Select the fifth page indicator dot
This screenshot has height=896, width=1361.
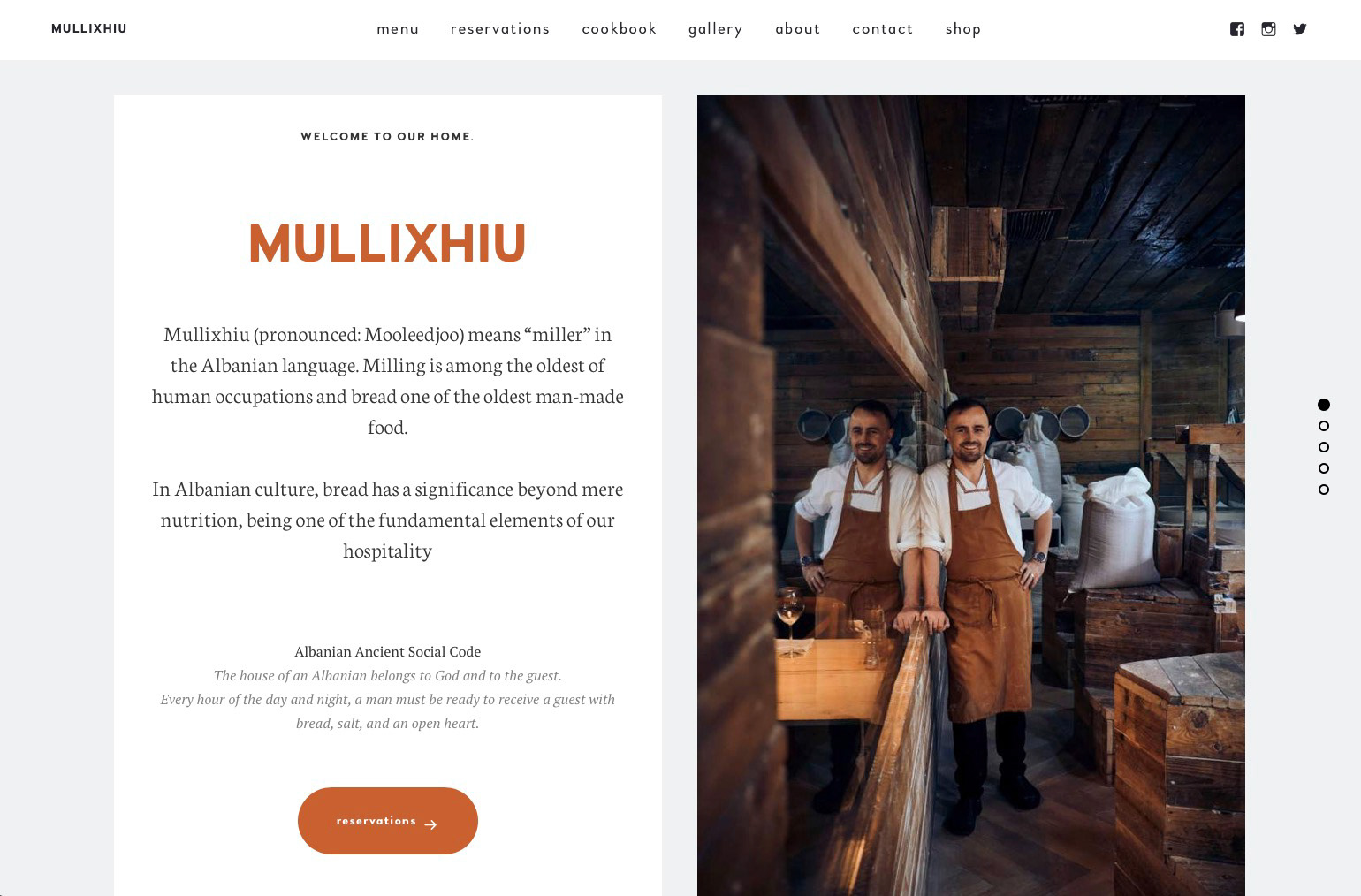[x=1324, y=490]
